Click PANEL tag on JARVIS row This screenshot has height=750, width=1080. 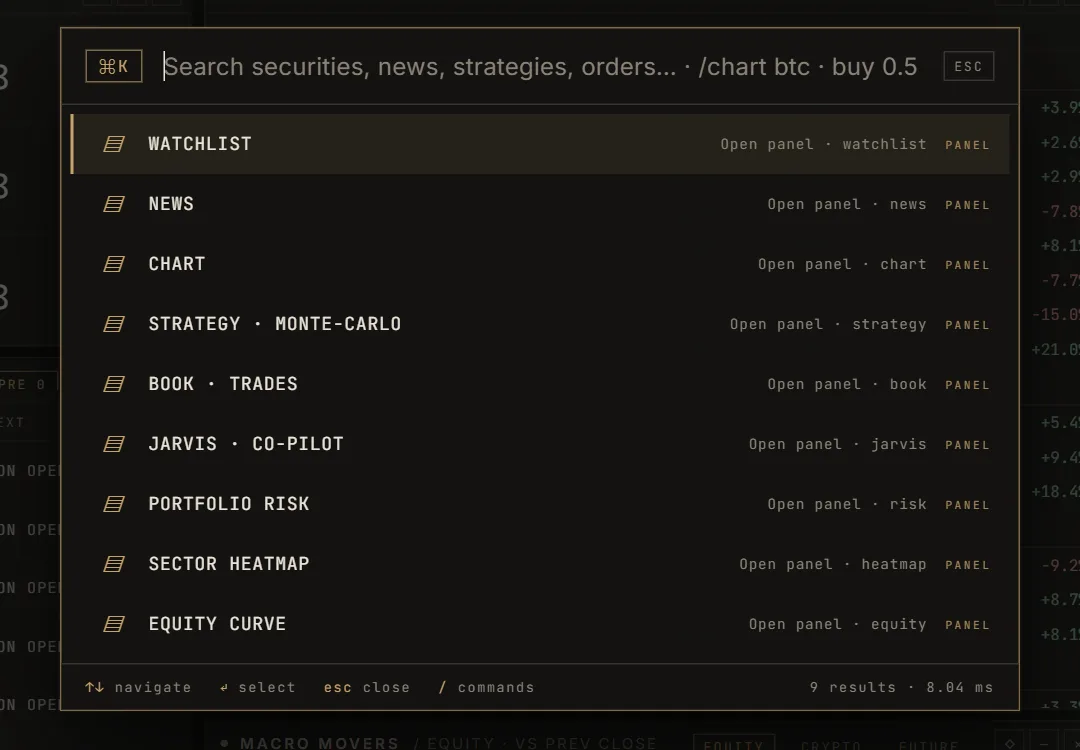pyautogui.click(x=968, y=445)
